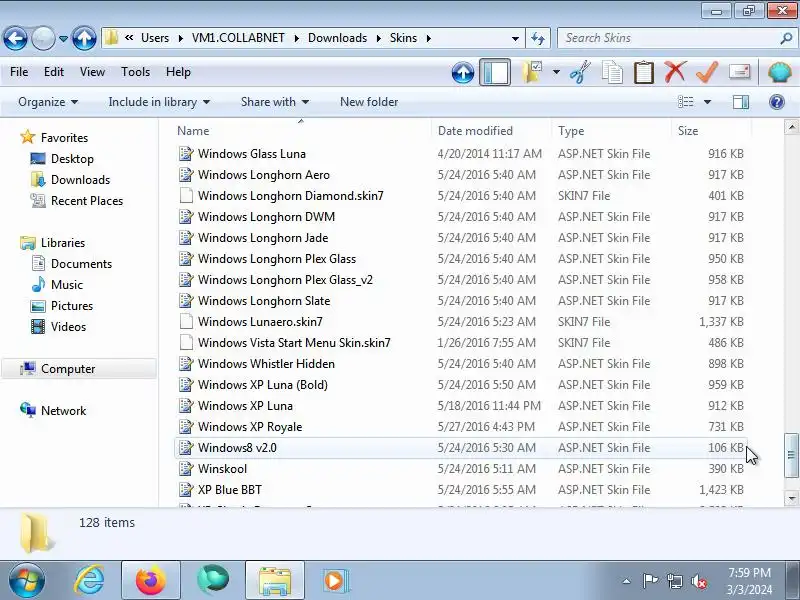Screen dimensions: 800x600
Task: Open the Organize dropdown
Action: pos(48,102)
